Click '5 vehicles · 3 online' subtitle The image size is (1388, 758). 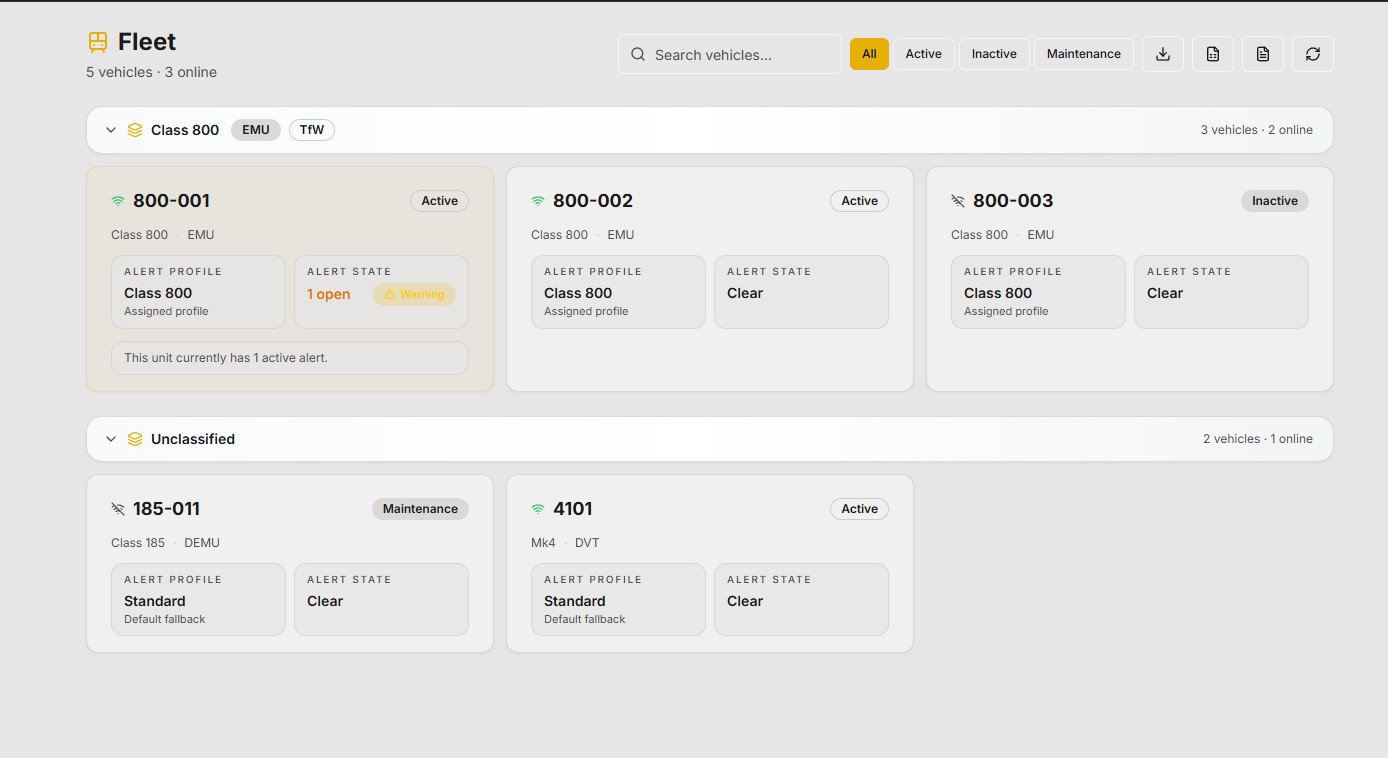[151, 72]
